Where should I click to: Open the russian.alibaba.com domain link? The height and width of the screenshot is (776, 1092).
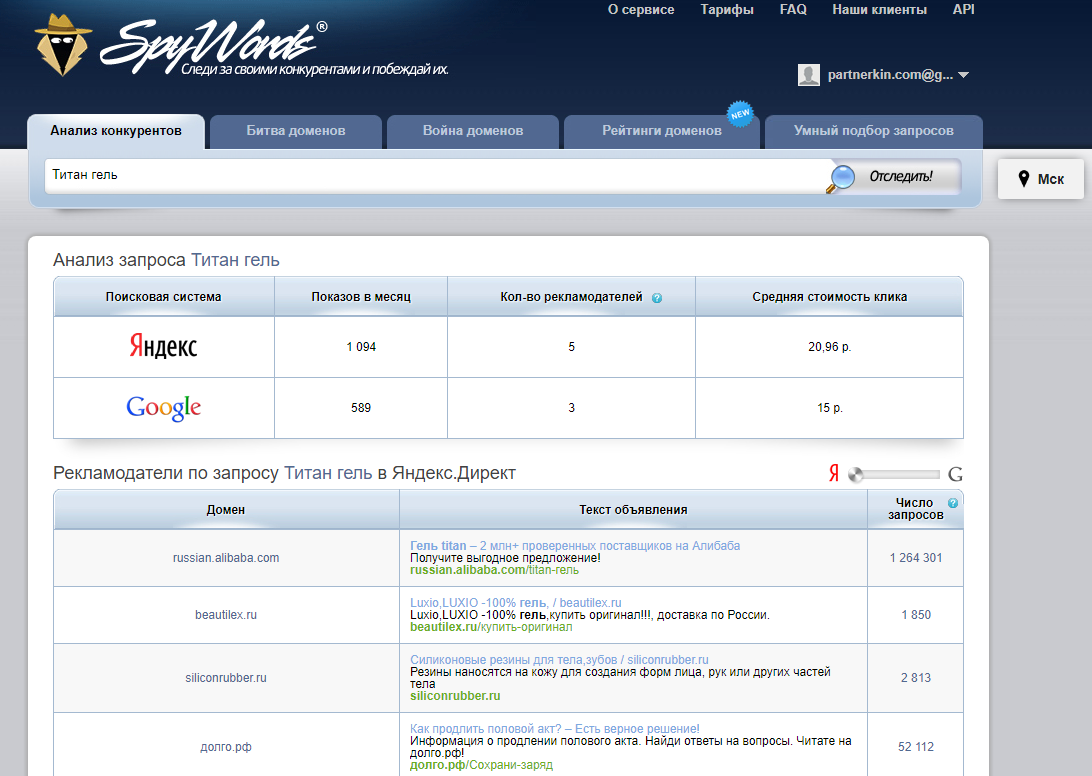click(x=226, y=558)
